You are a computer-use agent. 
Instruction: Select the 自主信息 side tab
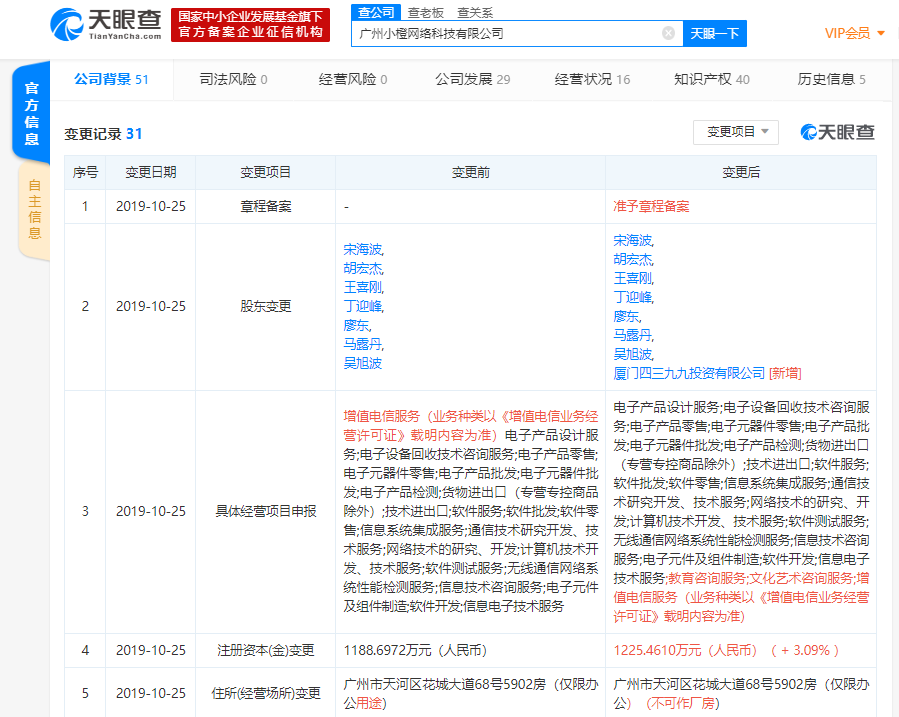coord(34,209)
